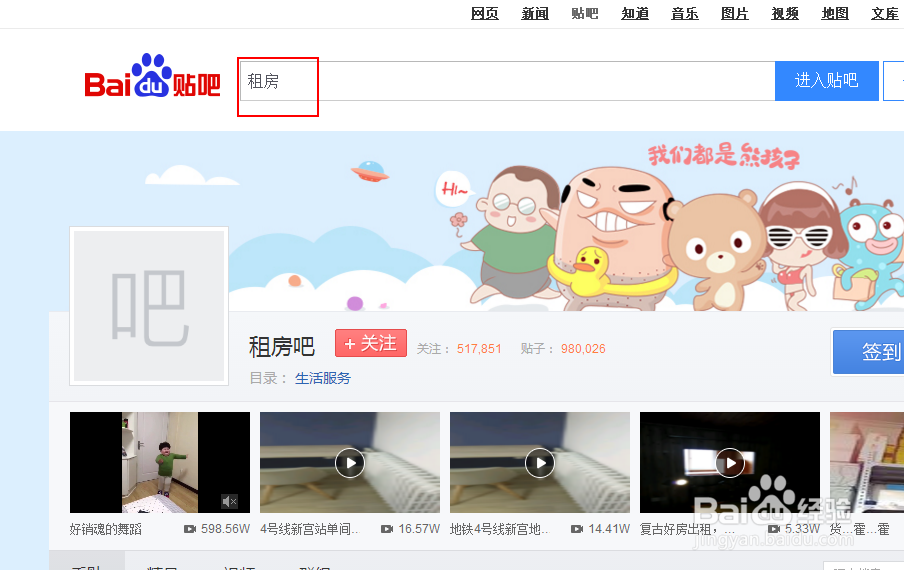Click the 租房吧 forum title

[282, 347]
